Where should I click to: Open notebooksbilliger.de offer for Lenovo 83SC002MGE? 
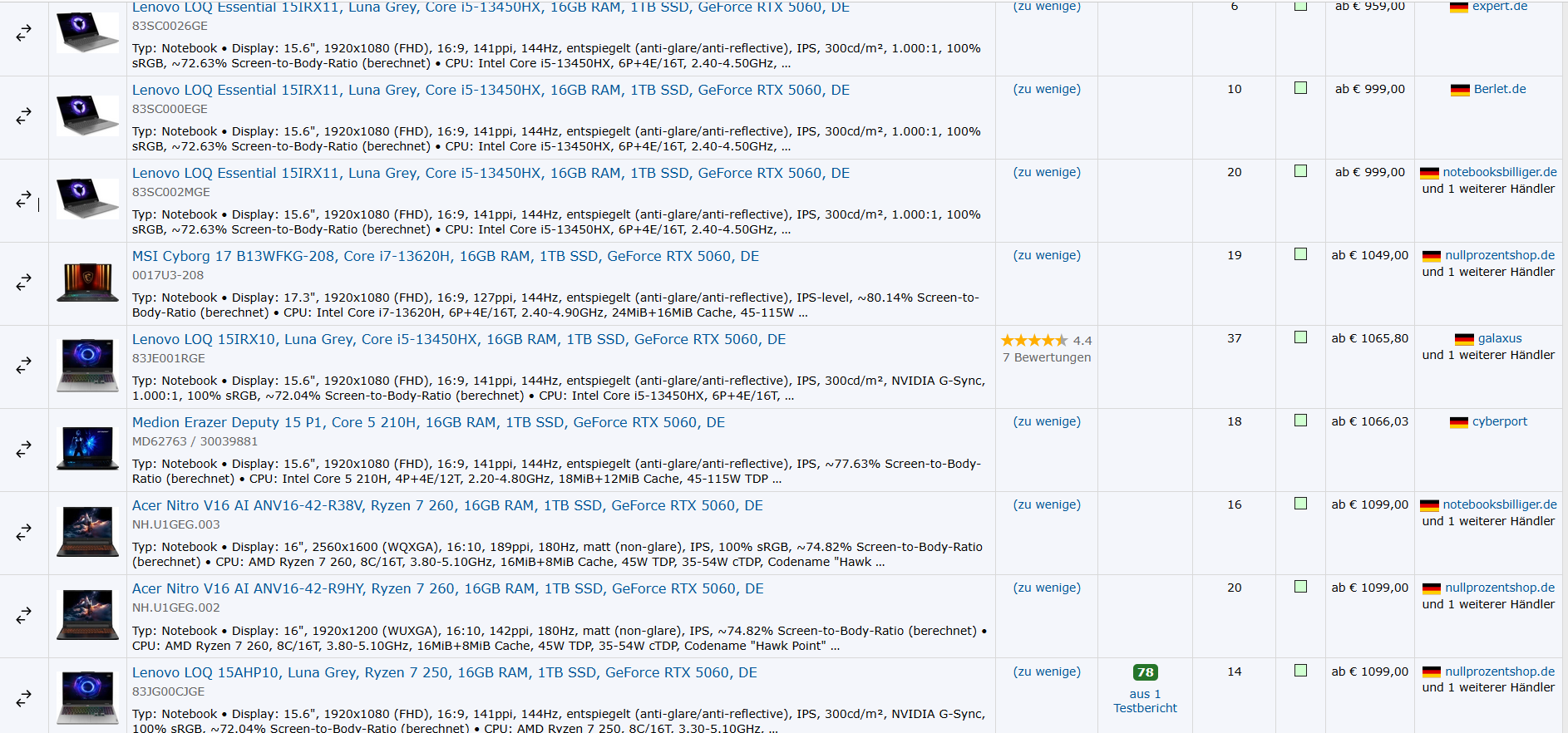[x=1500, y=172]
